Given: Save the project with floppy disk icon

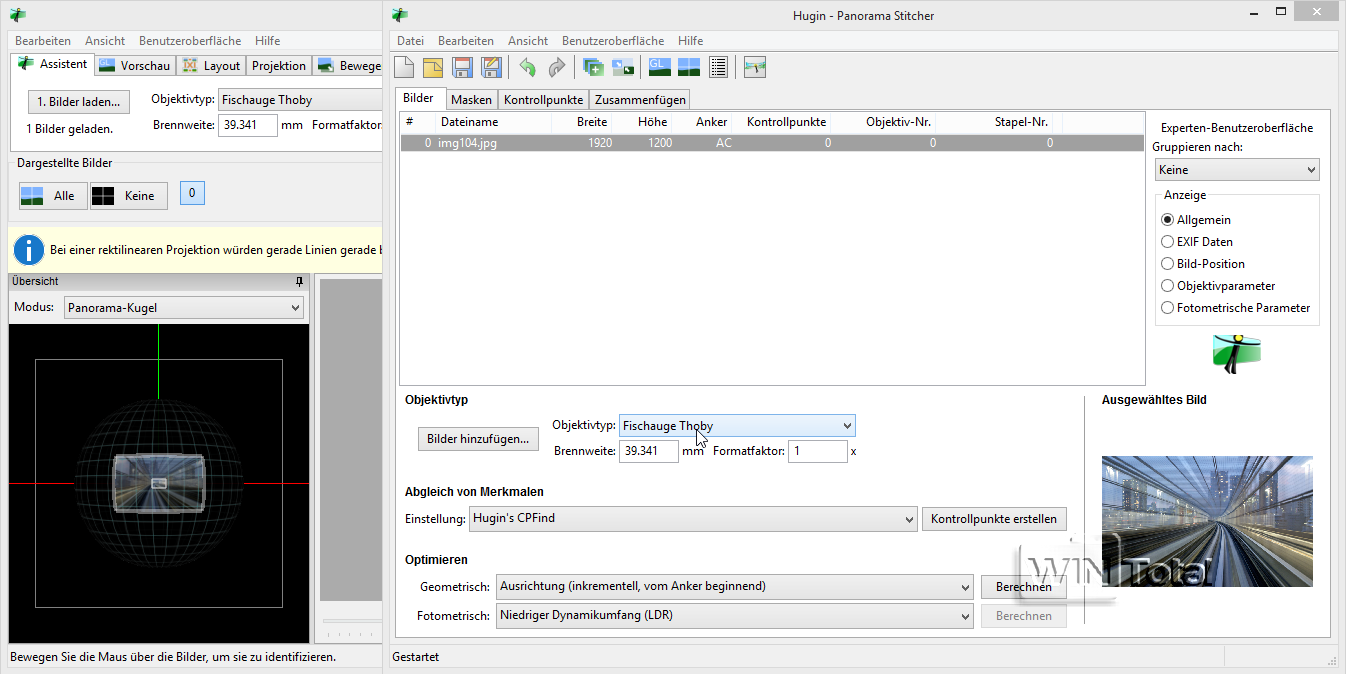Looking at the screenshot, I should point(462,67).
